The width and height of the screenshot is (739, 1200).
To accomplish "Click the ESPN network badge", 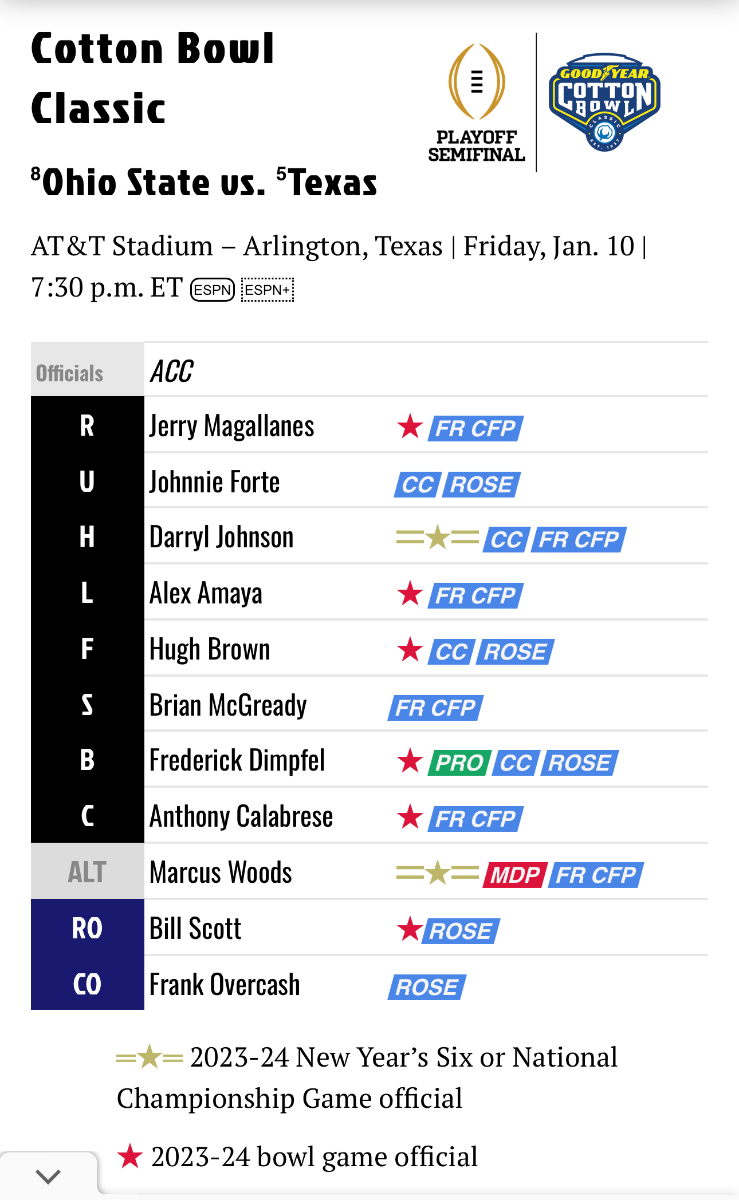I will click(x=212, y=290).
